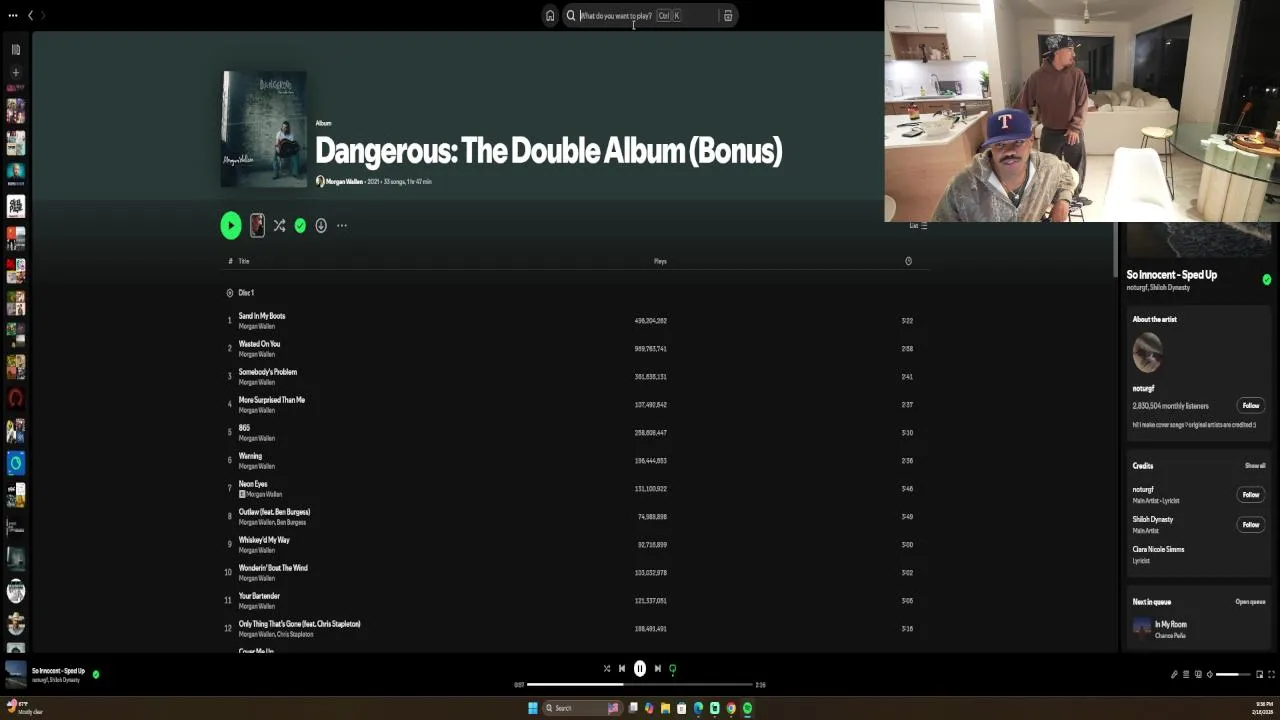The width and height of the screenshot is (1280, 720).
Task: Open the album preview thumbnail beside play button
Action: [x=257, y=226]
